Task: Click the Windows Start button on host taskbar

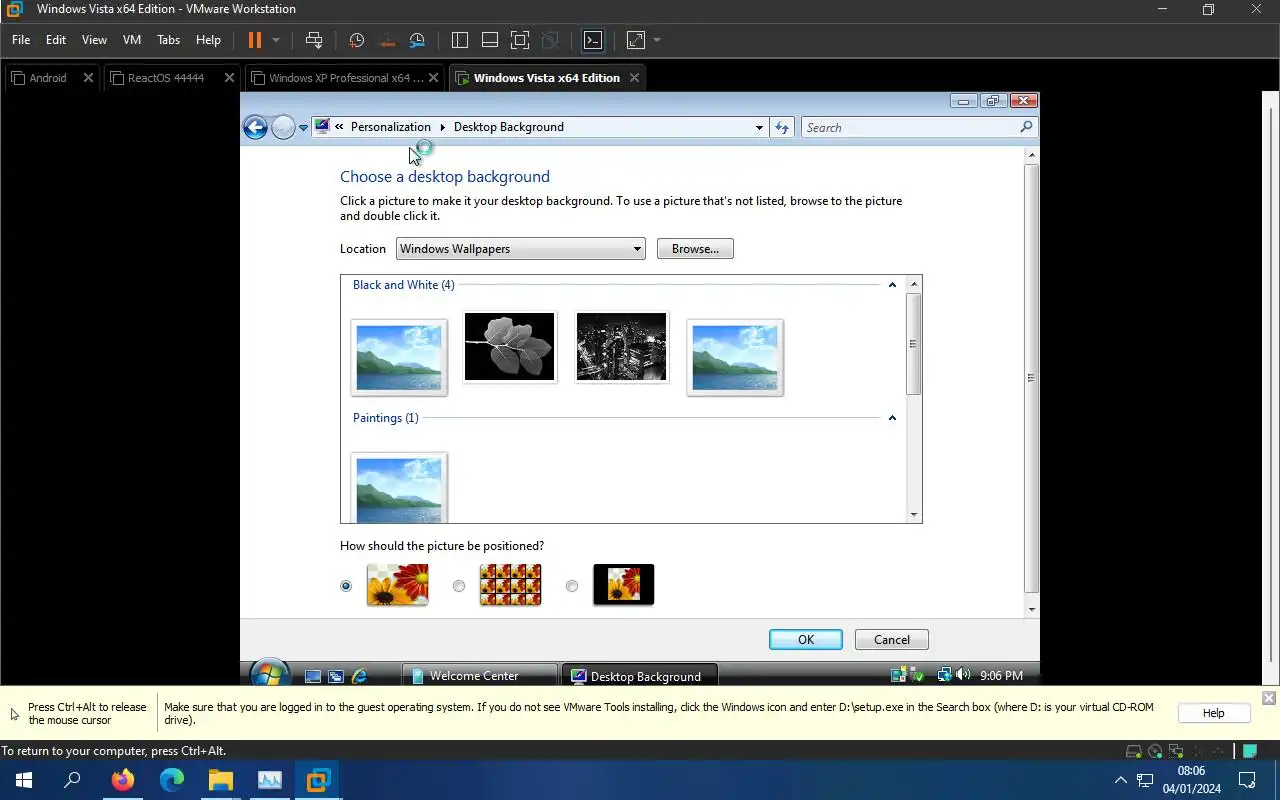Action: (x=24, y=780)
